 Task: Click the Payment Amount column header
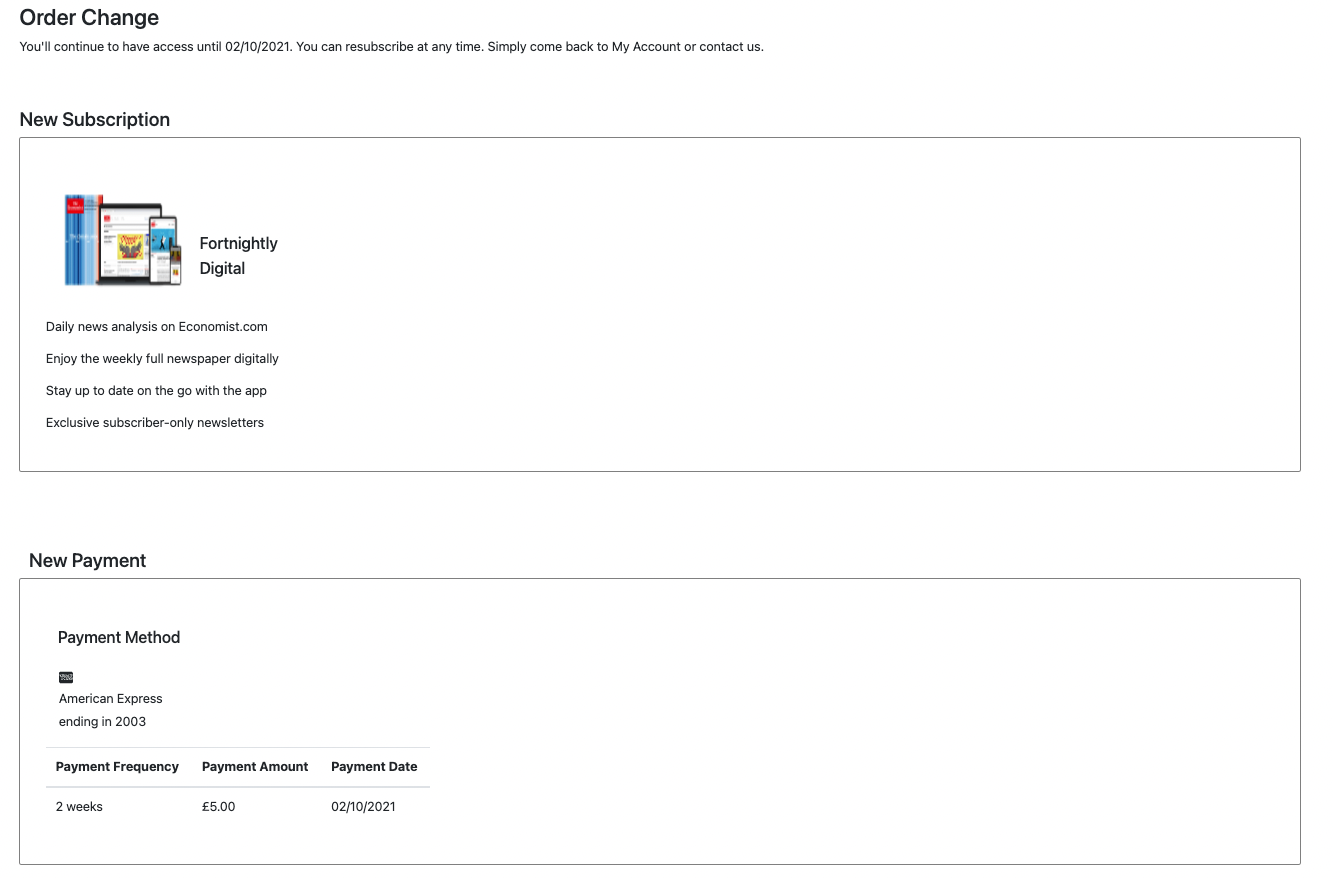click(x=255, y=767)
